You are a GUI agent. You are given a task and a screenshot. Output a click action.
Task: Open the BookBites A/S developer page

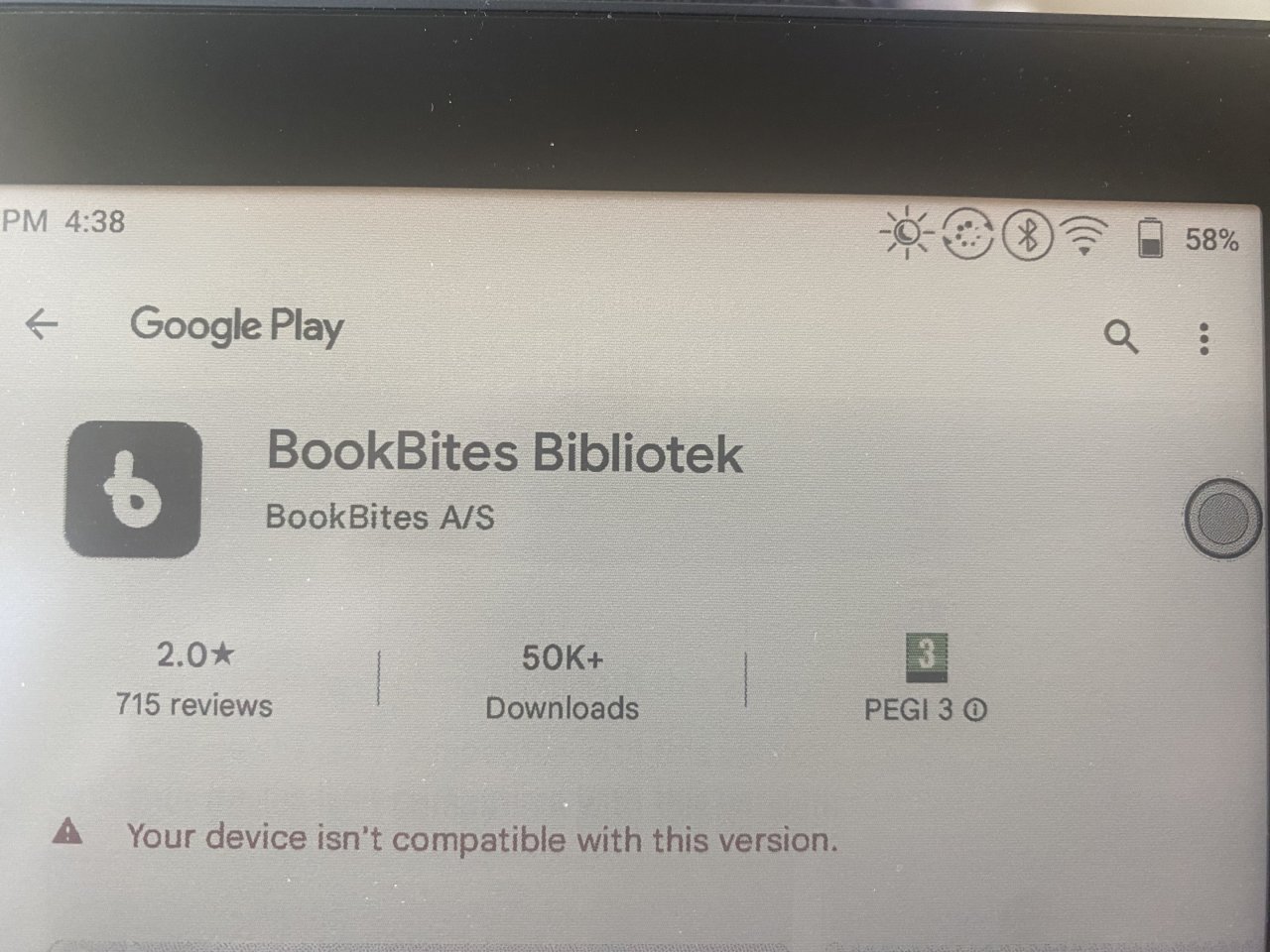tap(380, 517)
